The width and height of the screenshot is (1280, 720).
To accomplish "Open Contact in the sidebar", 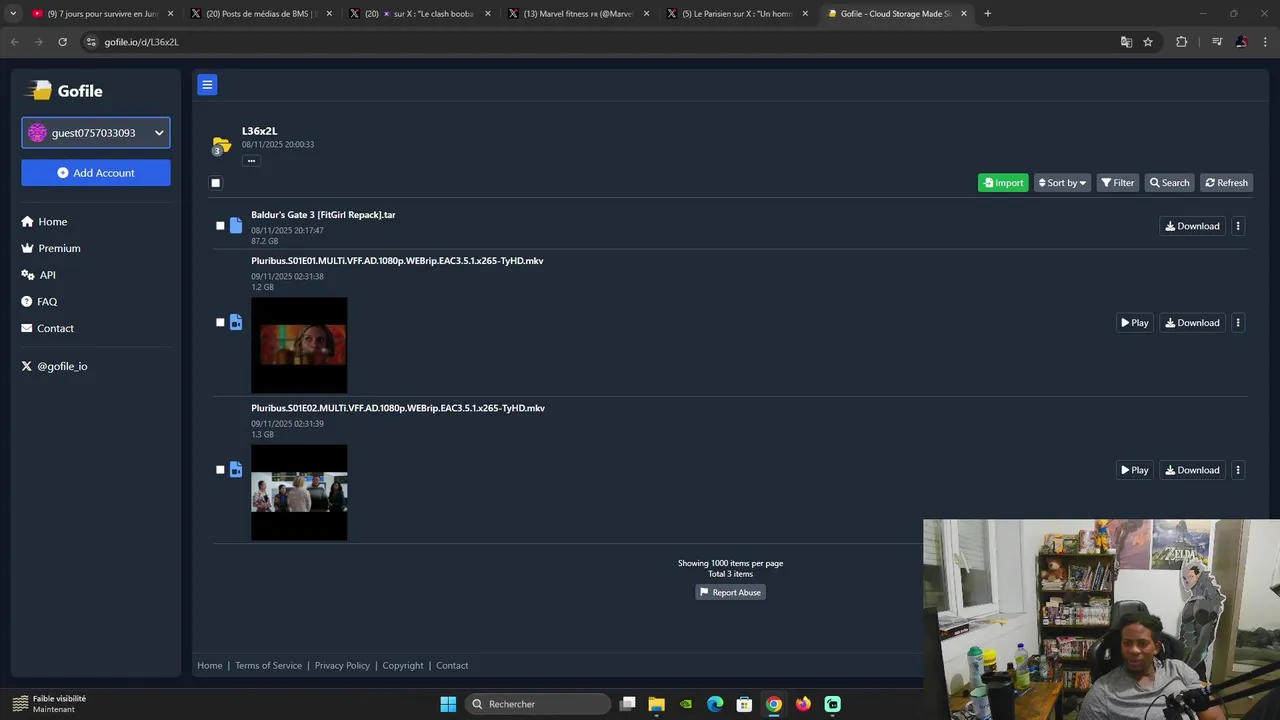I will tap(48, 328).
